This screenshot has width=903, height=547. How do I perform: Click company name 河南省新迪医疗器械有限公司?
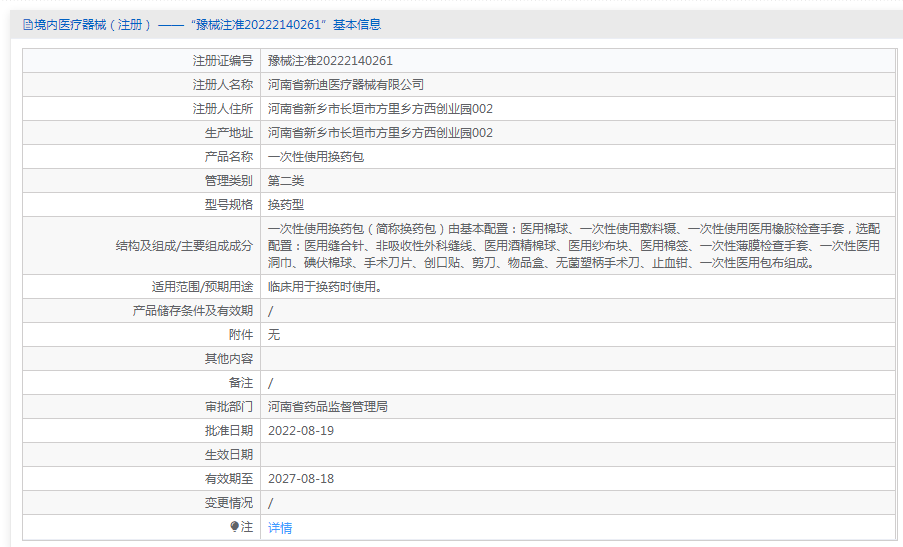(x=346, y=85)
